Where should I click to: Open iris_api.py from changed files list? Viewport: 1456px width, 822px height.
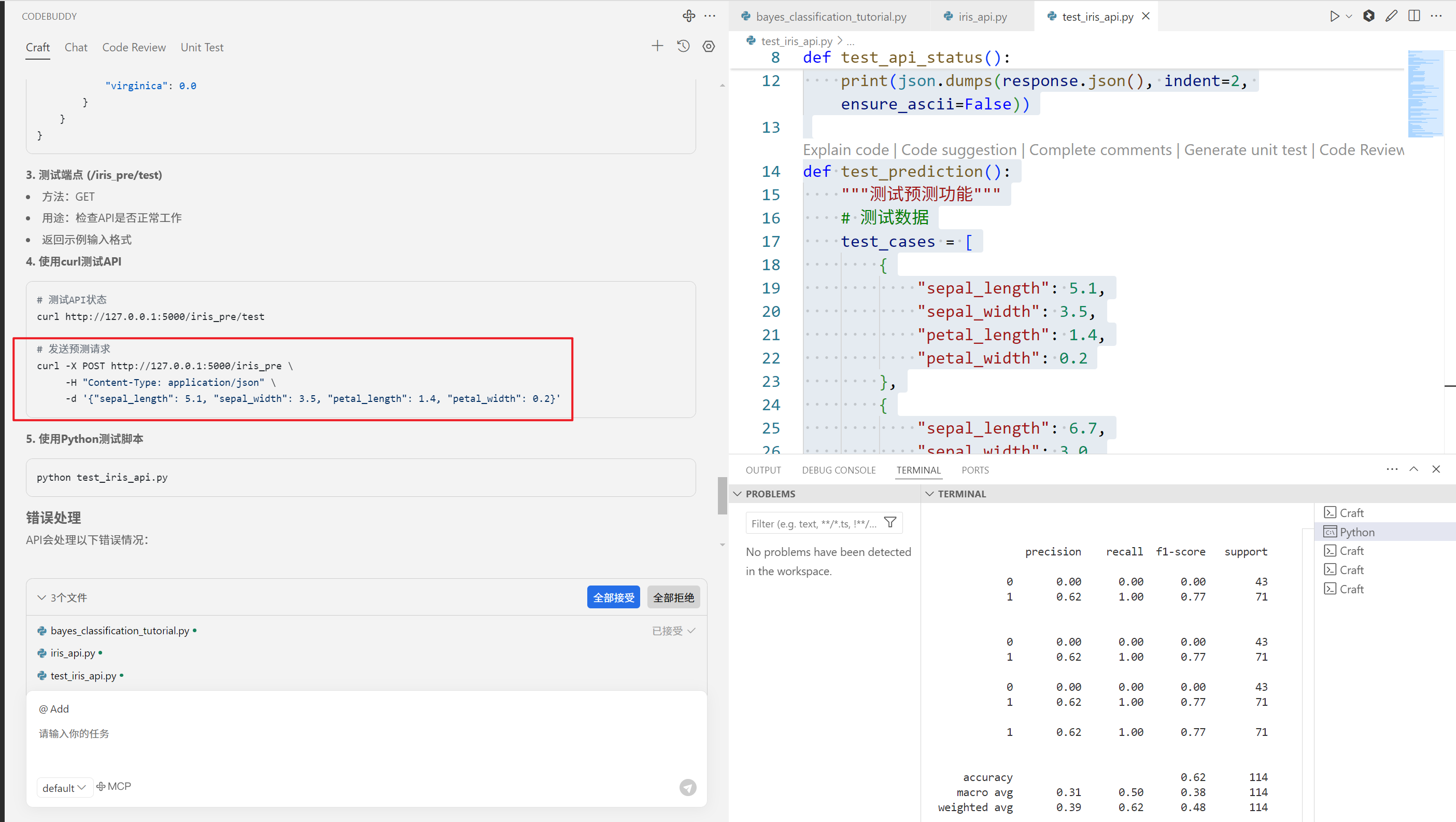point(73,653)
